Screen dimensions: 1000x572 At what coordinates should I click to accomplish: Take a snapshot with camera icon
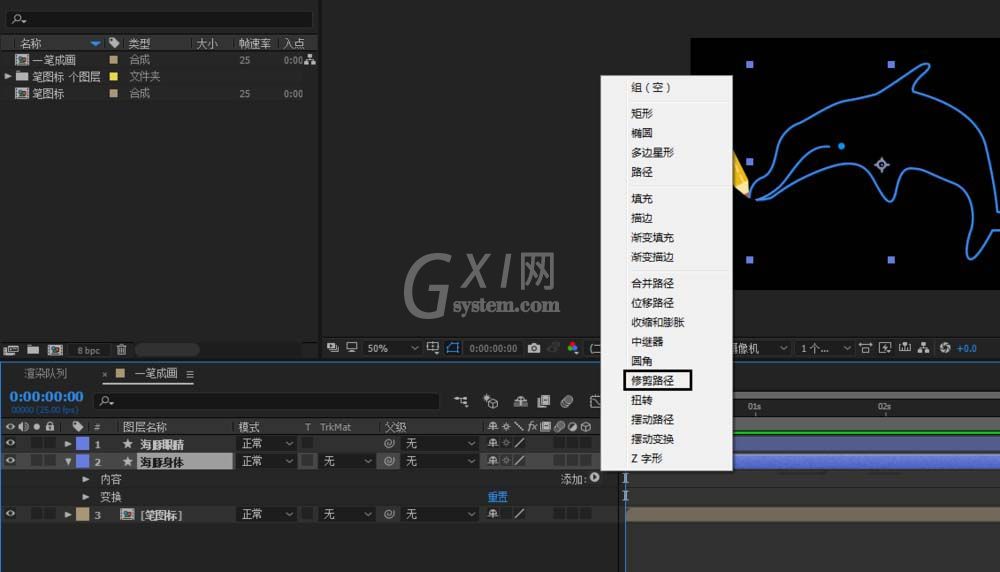point(534,348)
